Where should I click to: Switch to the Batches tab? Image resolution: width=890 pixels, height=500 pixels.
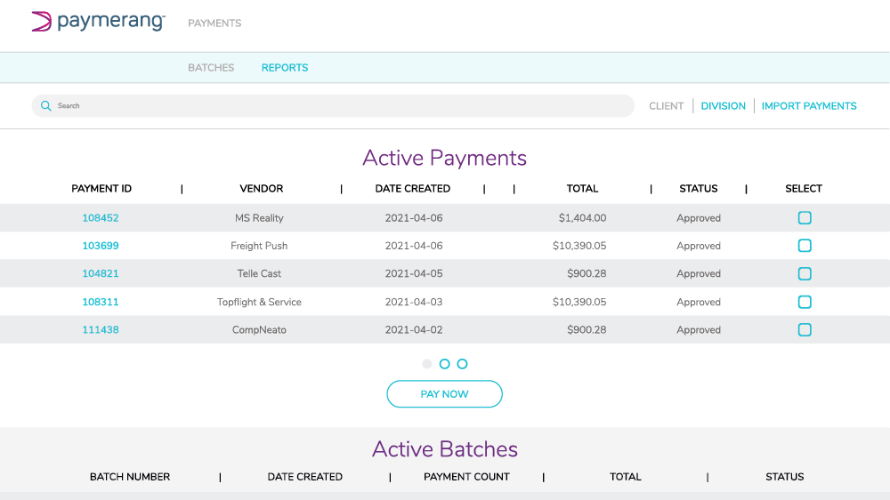click(x=211, y=68)
